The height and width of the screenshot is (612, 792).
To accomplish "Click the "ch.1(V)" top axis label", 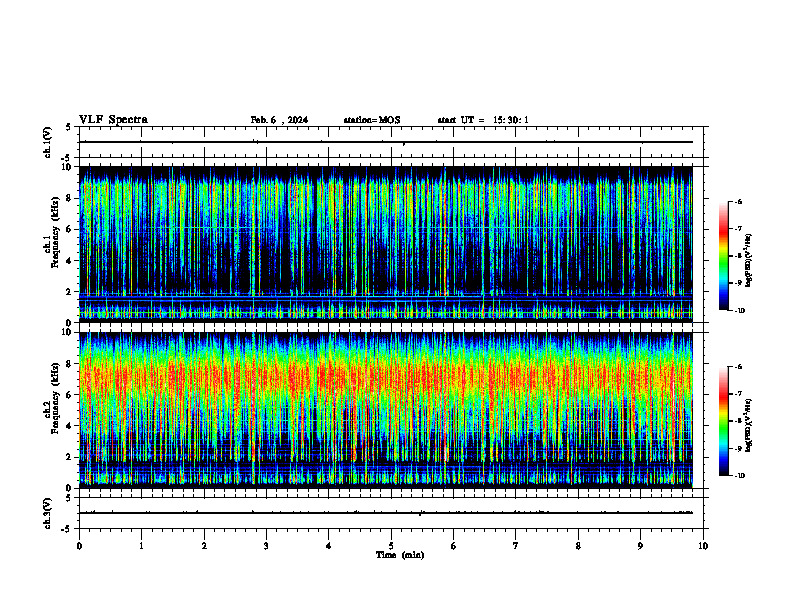I will coord(47,142).
